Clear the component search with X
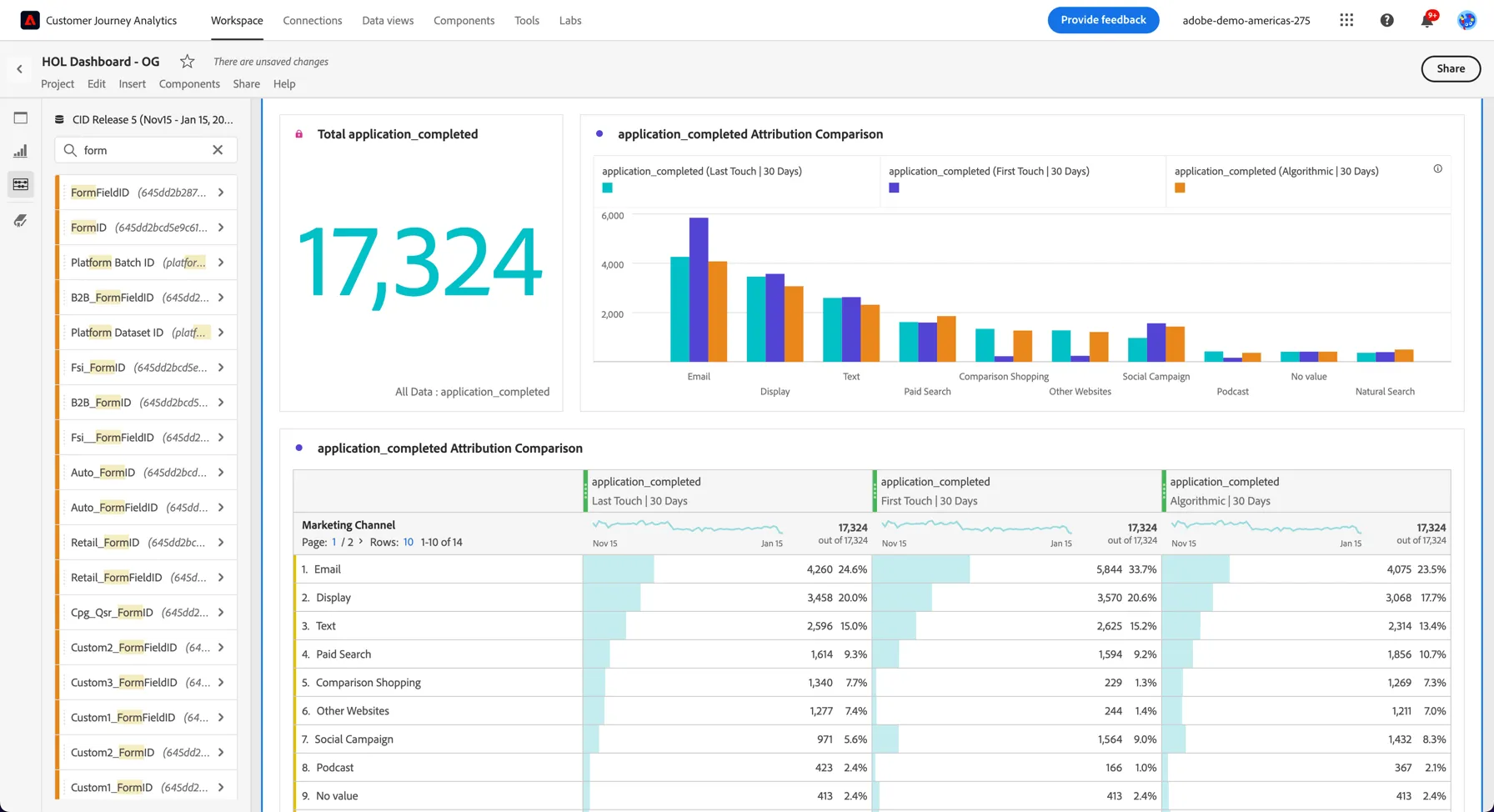 [218, 150]
